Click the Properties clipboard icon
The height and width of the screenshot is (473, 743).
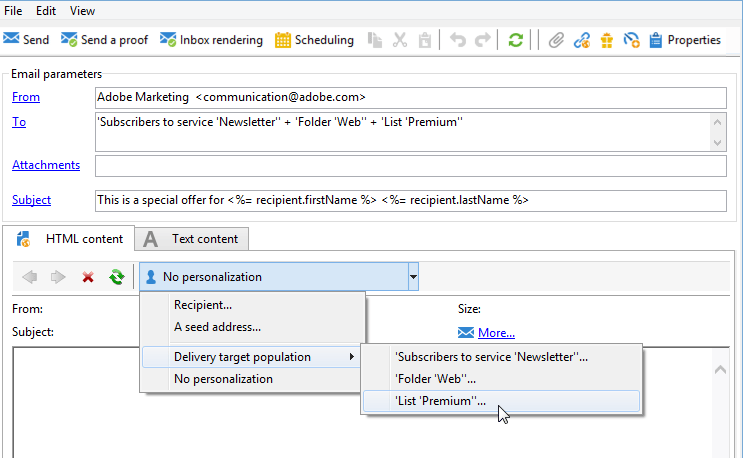[x=655, y=40]
